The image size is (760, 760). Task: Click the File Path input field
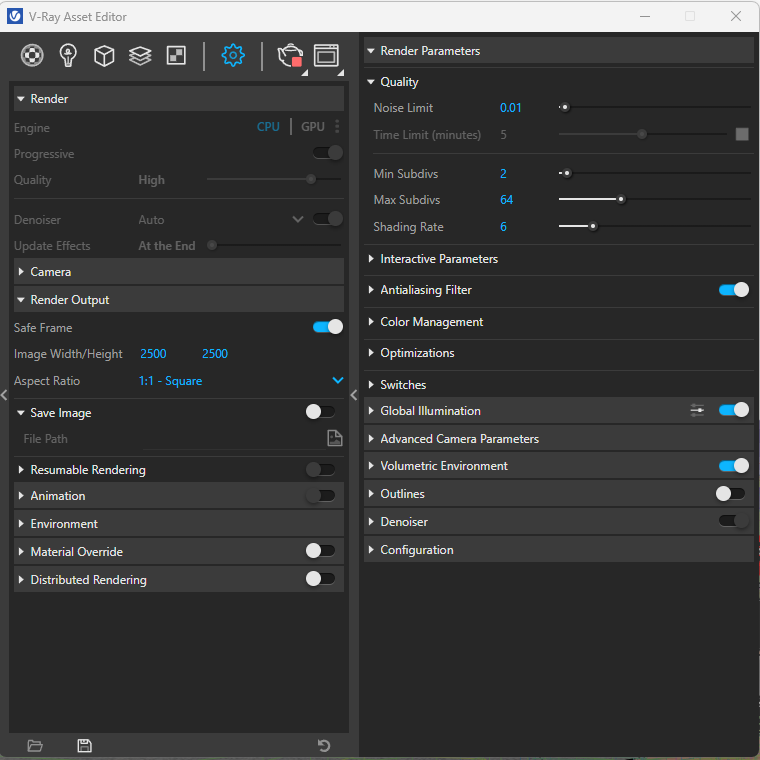click(x=232, y=439)
